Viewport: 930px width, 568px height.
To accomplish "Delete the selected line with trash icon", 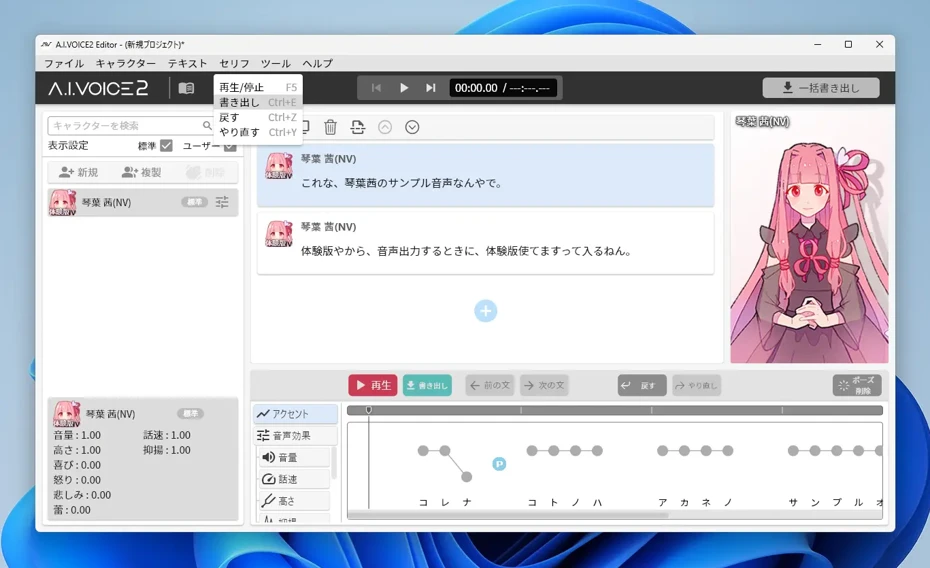I will (330, 127).
